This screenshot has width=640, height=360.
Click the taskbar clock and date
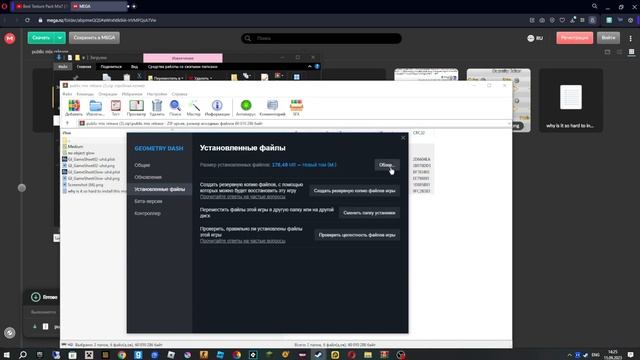[x=612, y=354]
